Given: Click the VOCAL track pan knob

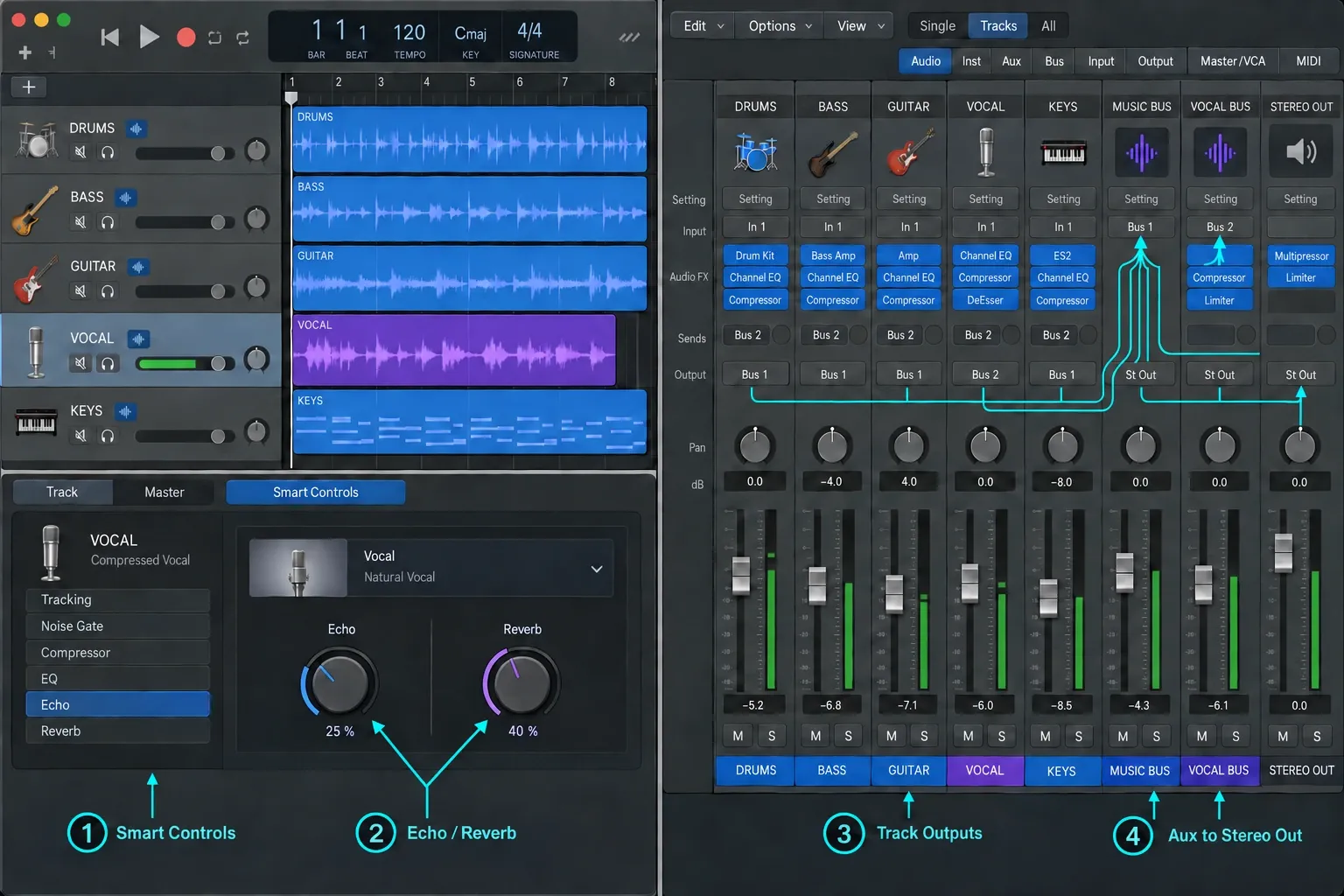Looking at the screenshot, I should (256, 359).
